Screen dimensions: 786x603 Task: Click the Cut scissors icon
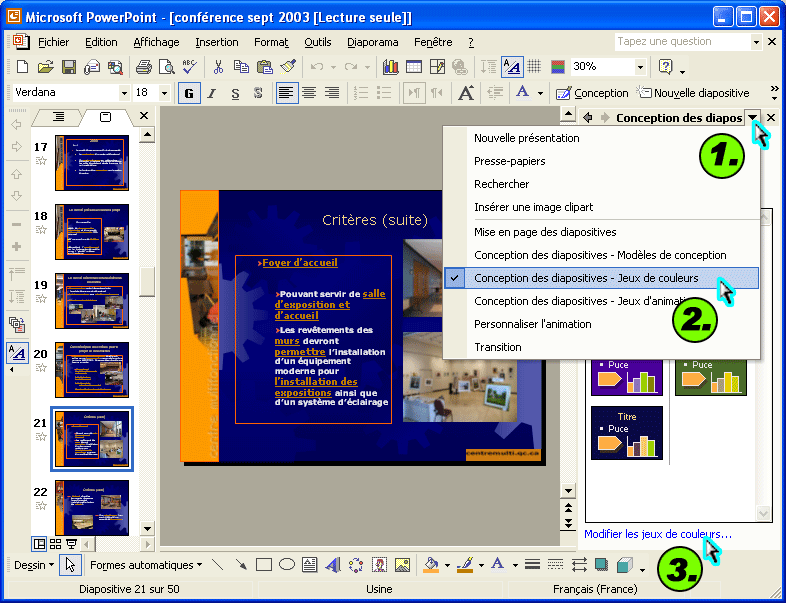click(218, 67)
